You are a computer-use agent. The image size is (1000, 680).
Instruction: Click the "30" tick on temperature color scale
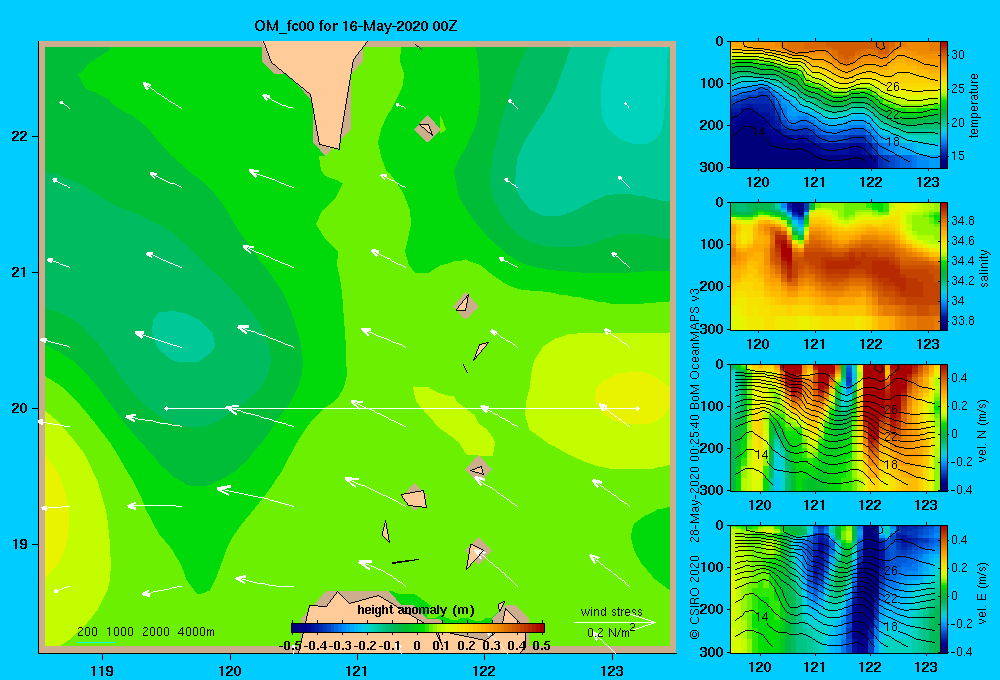click(x=958, y=55)
